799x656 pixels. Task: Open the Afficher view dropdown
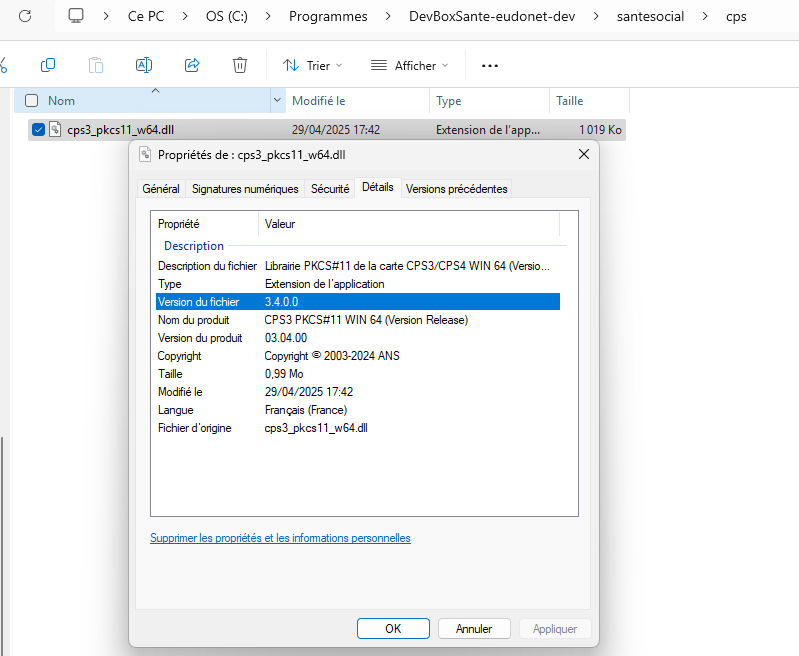coord(410,66)
